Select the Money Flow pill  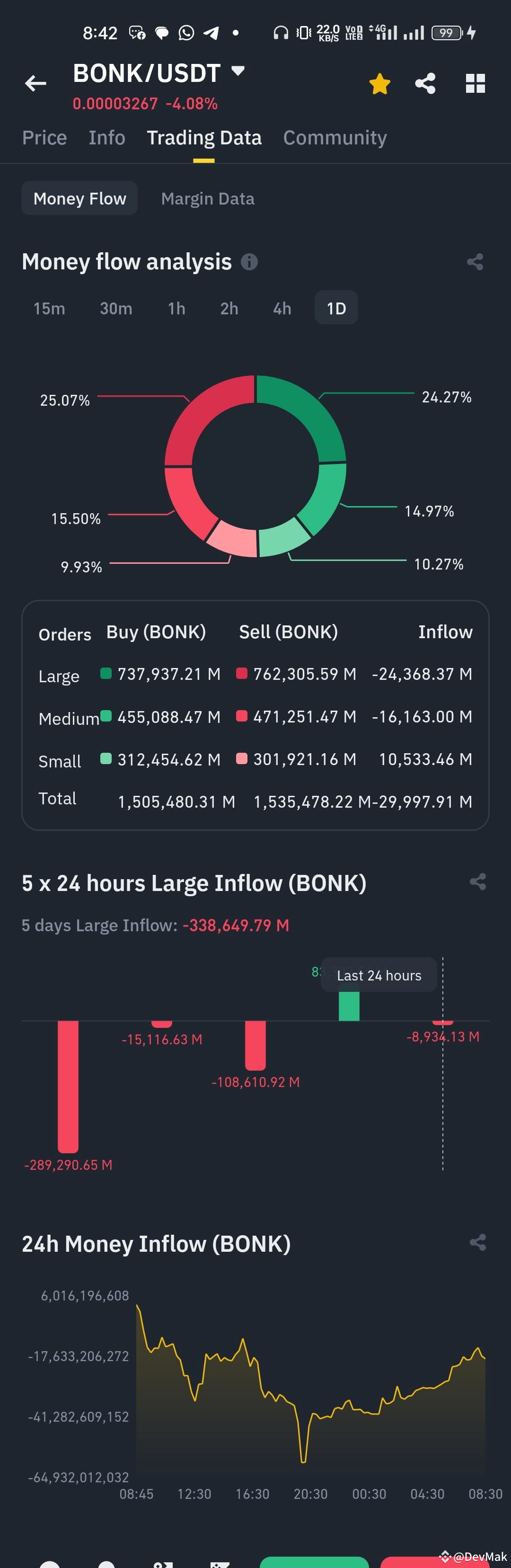click(79, 198)
